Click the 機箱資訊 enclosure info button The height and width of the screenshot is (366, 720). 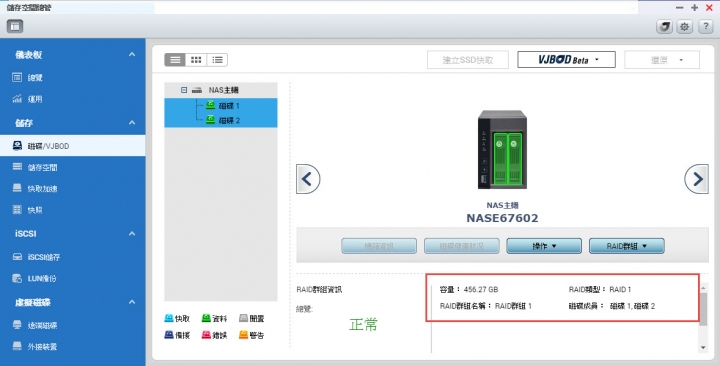tap(379, 246)
